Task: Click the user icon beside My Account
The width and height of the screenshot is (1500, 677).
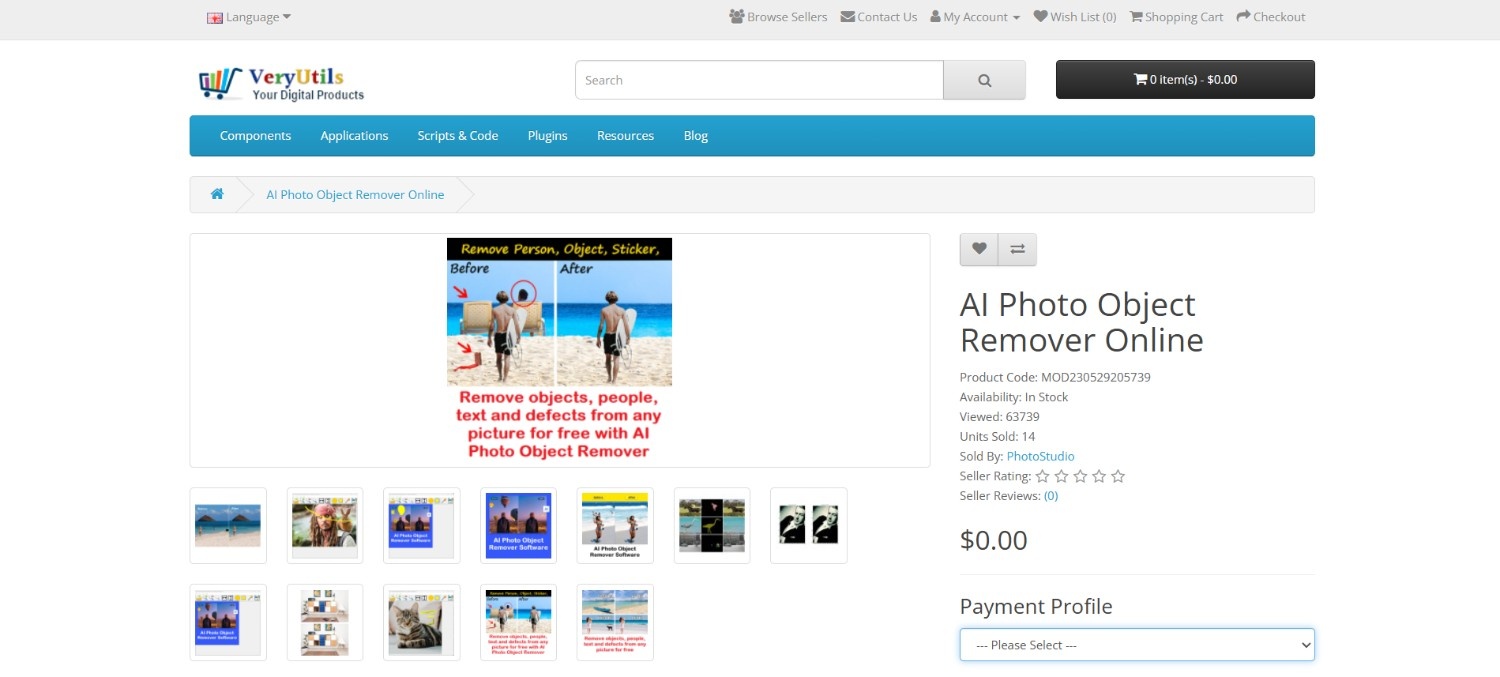Action: coord(935,17)
